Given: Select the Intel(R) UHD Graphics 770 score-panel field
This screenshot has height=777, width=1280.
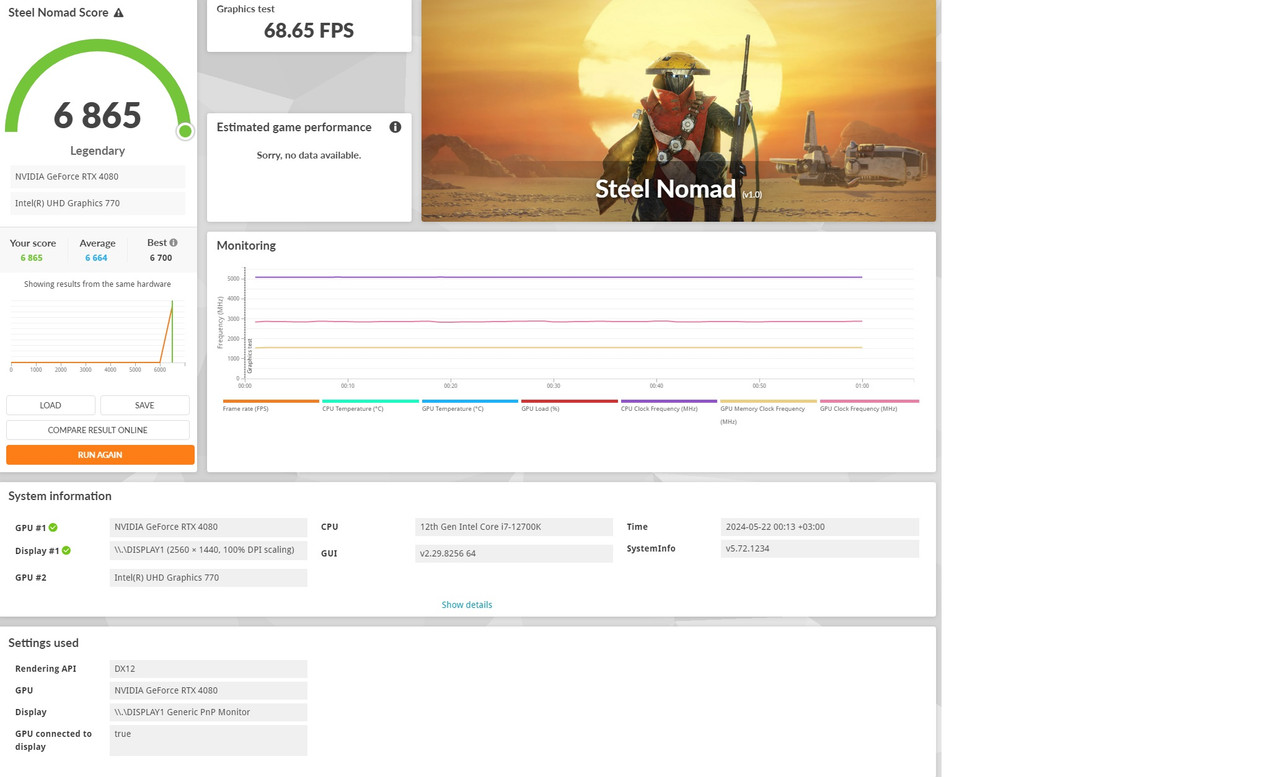Looking at the screenshot, I should 97,203.
